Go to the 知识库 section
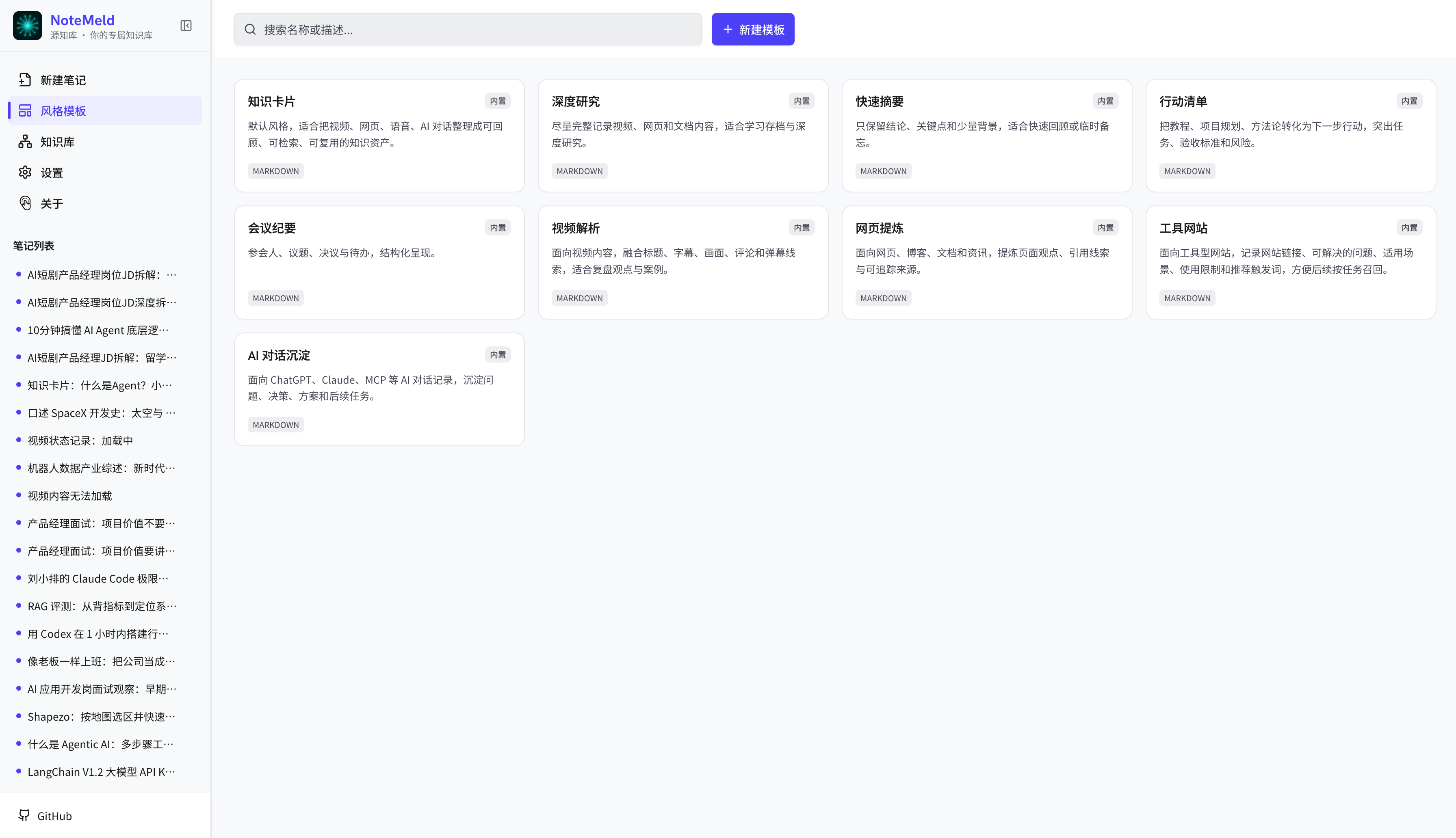Screen dimensions: 1456x838 (105, 142)
